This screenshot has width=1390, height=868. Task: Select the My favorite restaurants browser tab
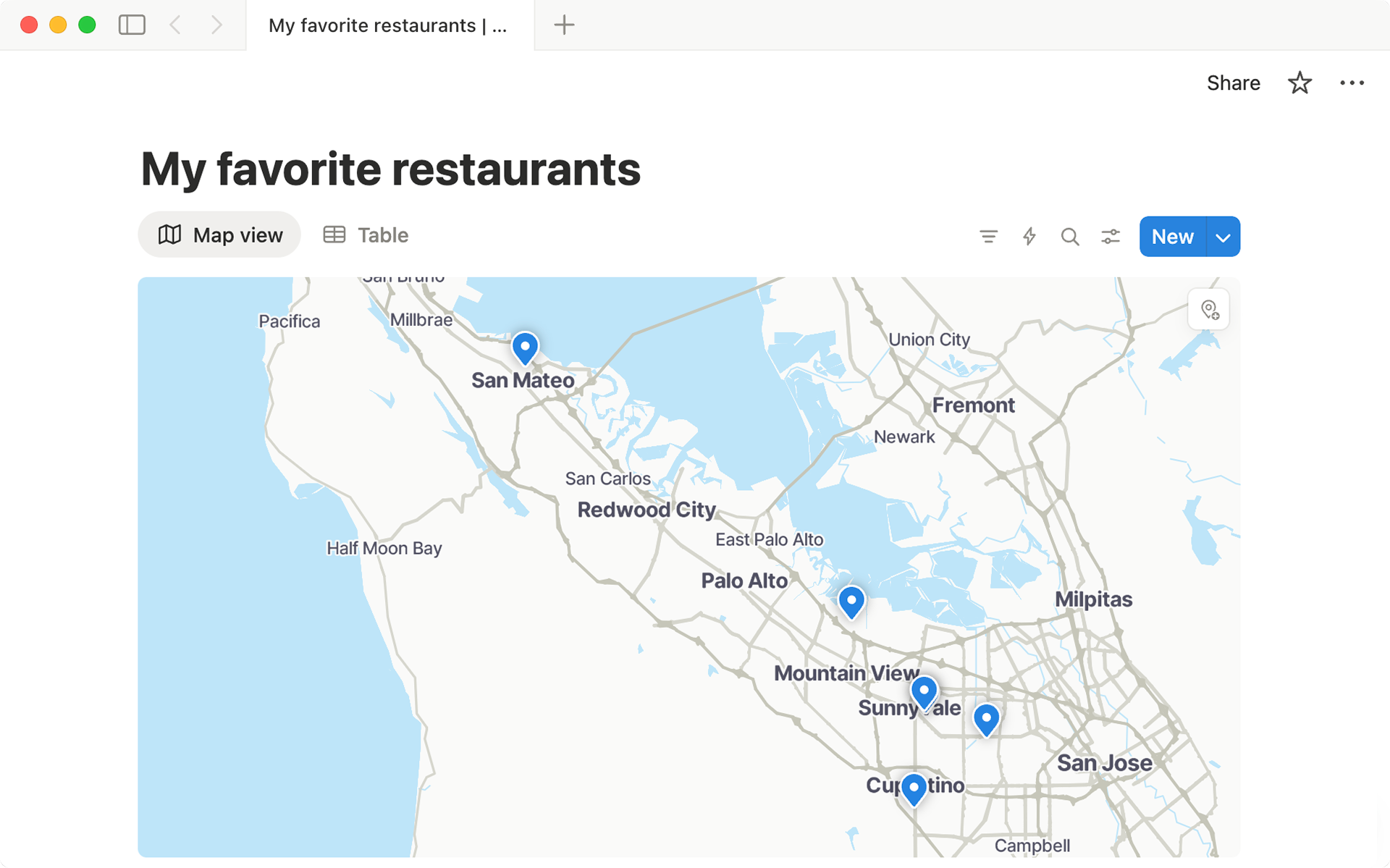coord(389,25)
